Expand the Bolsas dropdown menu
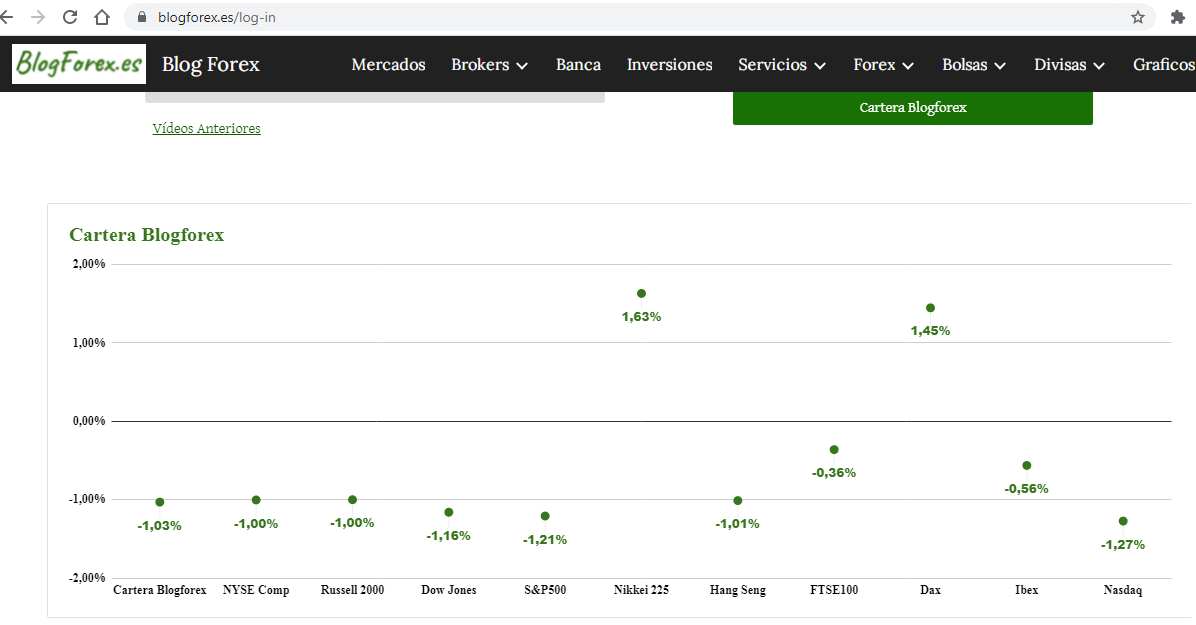1196x625 pixels. pyautogui.click(x=974, y=65)
